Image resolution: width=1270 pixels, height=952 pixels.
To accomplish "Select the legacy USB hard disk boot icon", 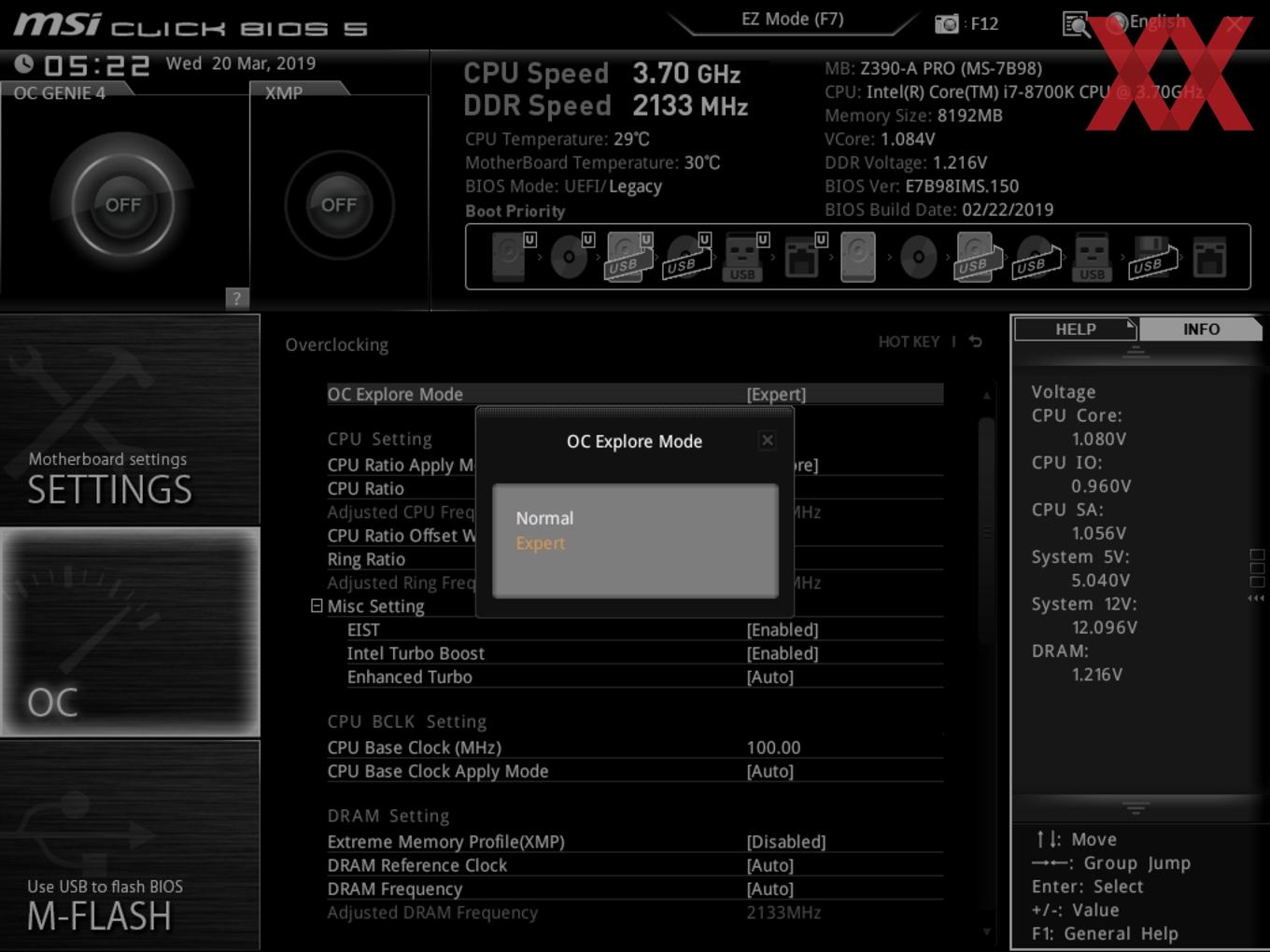I will (x=978, y=257).
